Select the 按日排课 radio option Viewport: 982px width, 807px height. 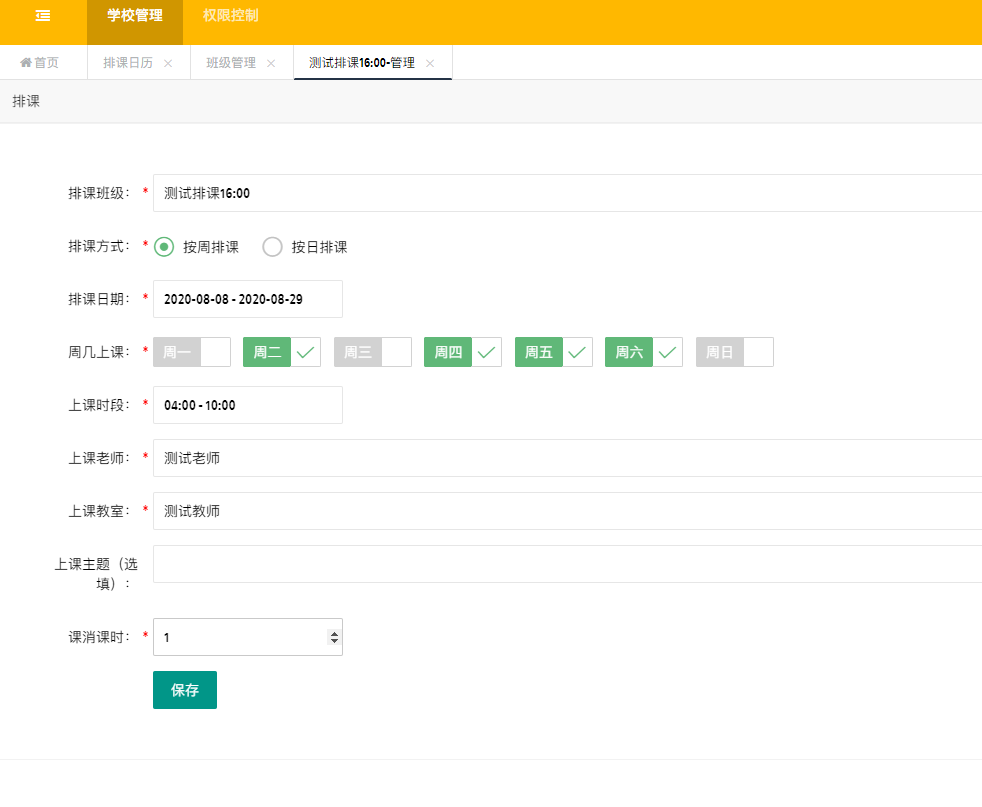coord(304,247)
